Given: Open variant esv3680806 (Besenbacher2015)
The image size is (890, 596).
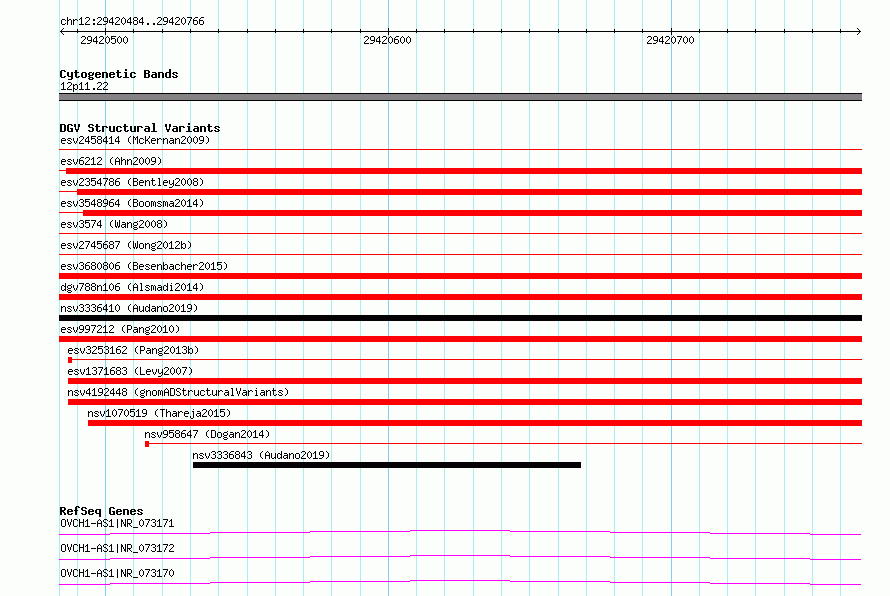Looking at the screenshot, I should pos(144,266).
